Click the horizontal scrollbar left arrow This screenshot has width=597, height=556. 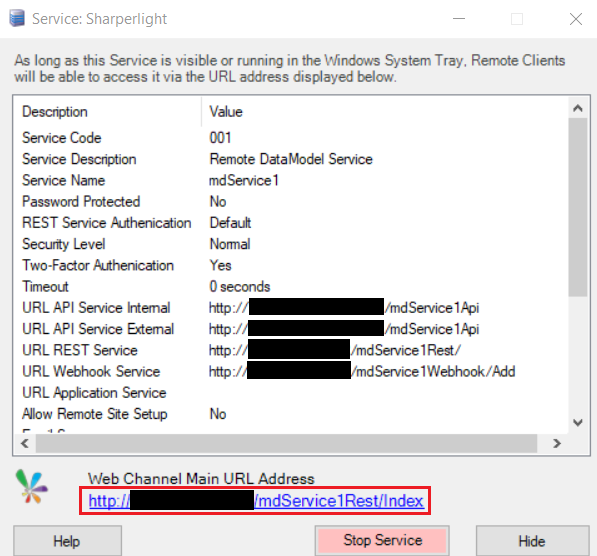pyautogui.click(x=25, y=443)
